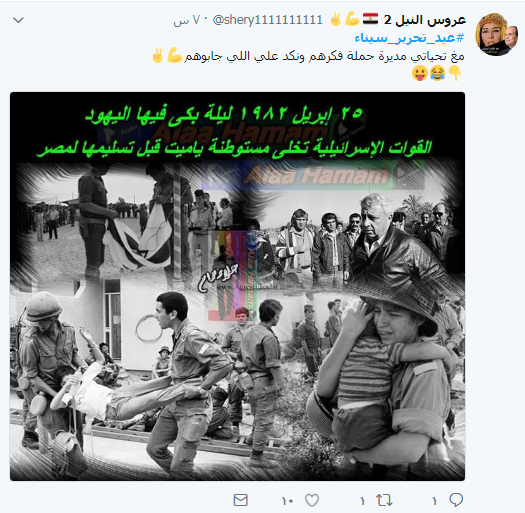
Task: Retweet using the arrows icon
Action: [x=384, y=500]
